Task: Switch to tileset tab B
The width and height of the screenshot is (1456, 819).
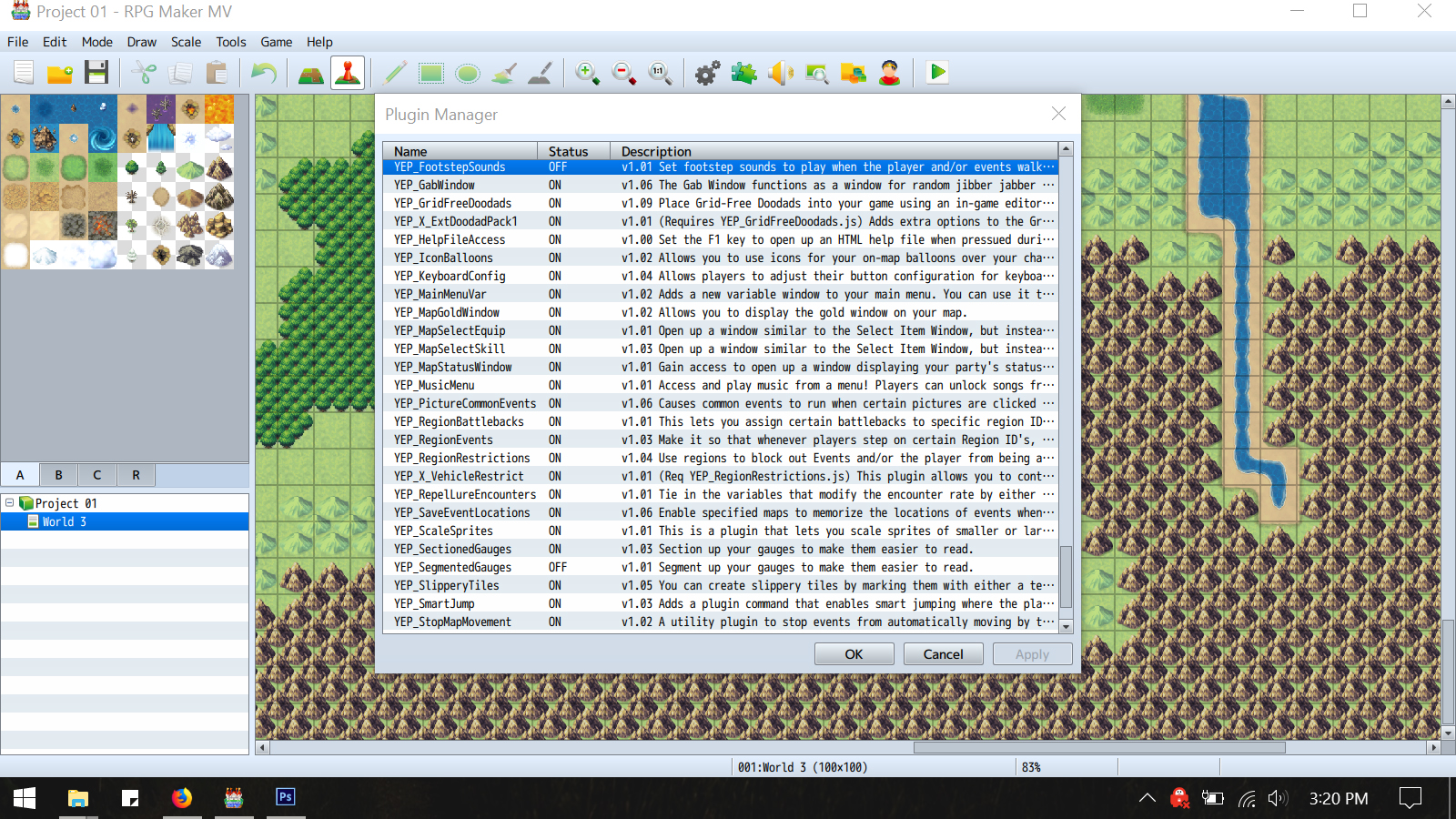Action: coord(59,475)
